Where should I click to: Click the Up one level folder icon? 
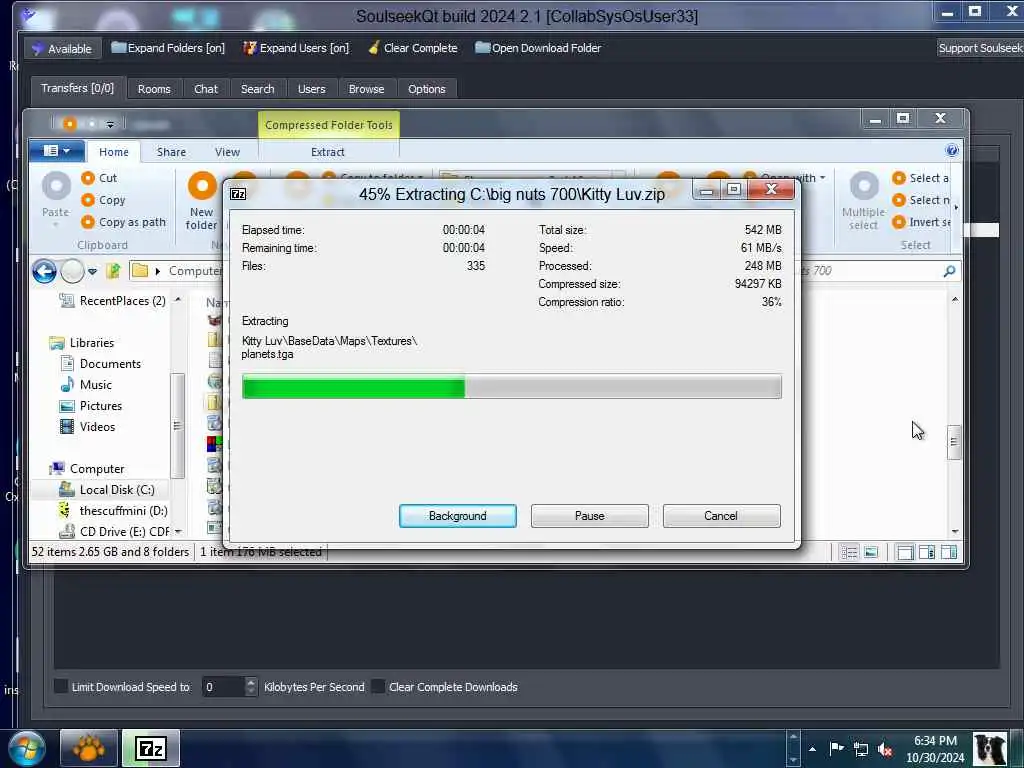[x=114, y=270]
